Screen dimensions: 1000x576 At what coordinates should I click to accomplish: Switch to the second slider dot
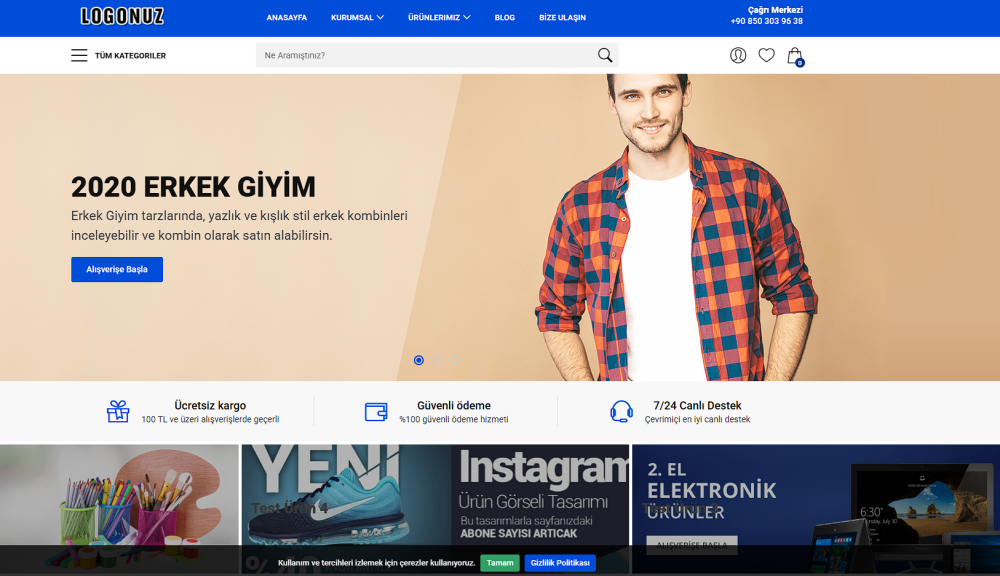tap(437, 360)
